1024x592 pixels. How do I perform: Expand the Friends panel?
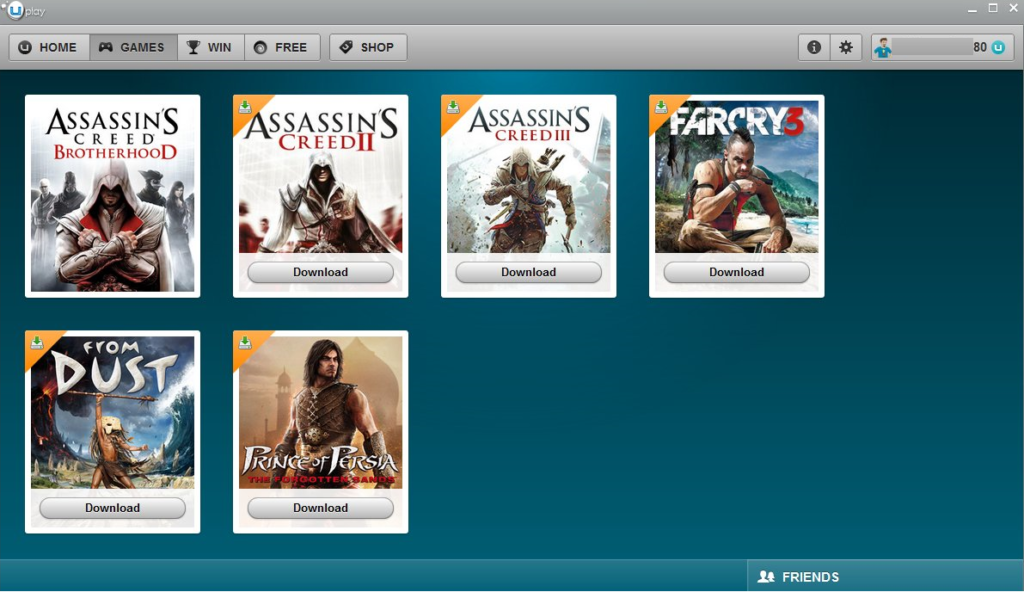(x=885, y=576)
